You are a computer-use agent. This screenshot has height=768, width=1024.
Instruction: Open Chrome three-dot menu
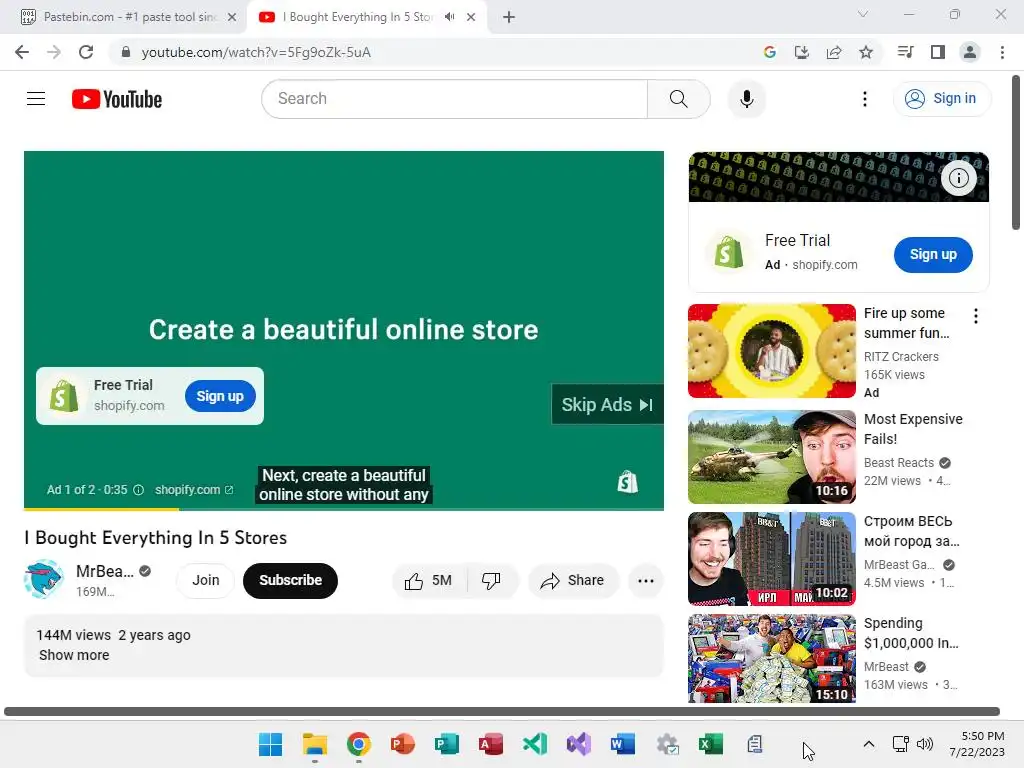click(1002, 52)
